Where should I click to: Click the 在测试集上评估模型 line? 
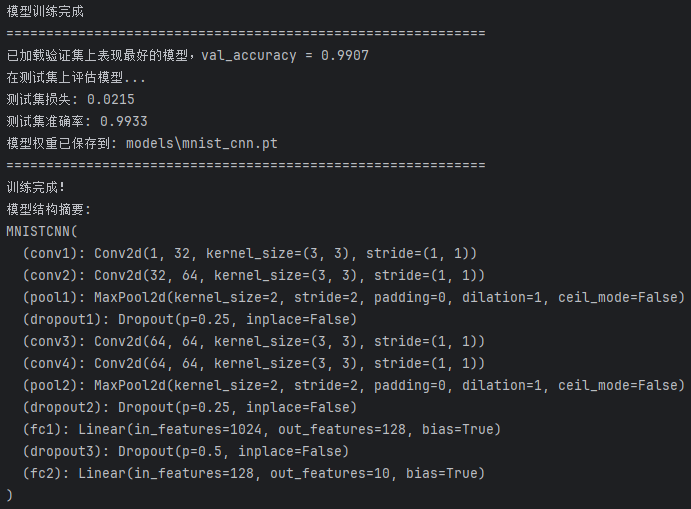coord(76,77)
